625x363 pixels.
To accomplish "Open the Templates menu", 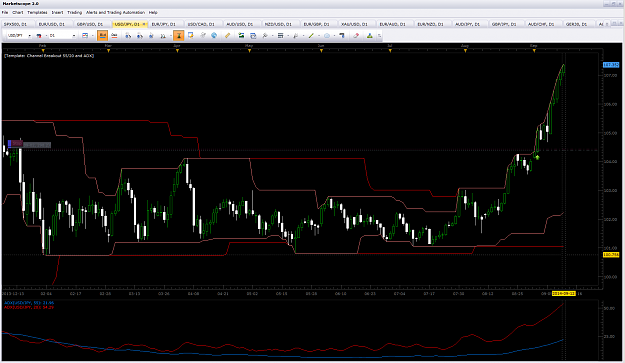I will click(x=37, y=12).
